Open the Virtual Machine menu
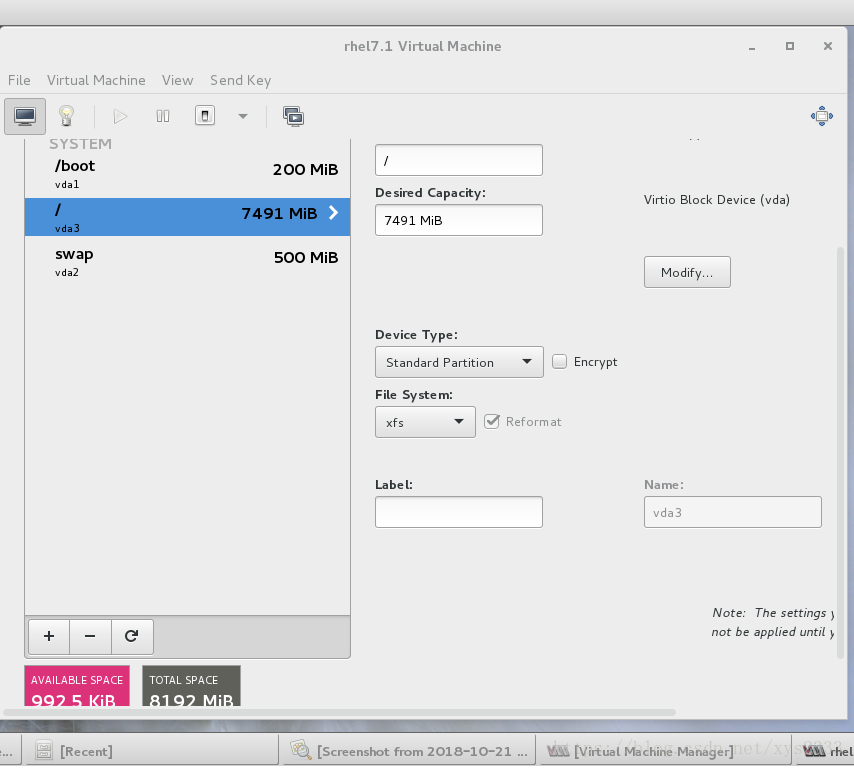 [x=96, y=80]
